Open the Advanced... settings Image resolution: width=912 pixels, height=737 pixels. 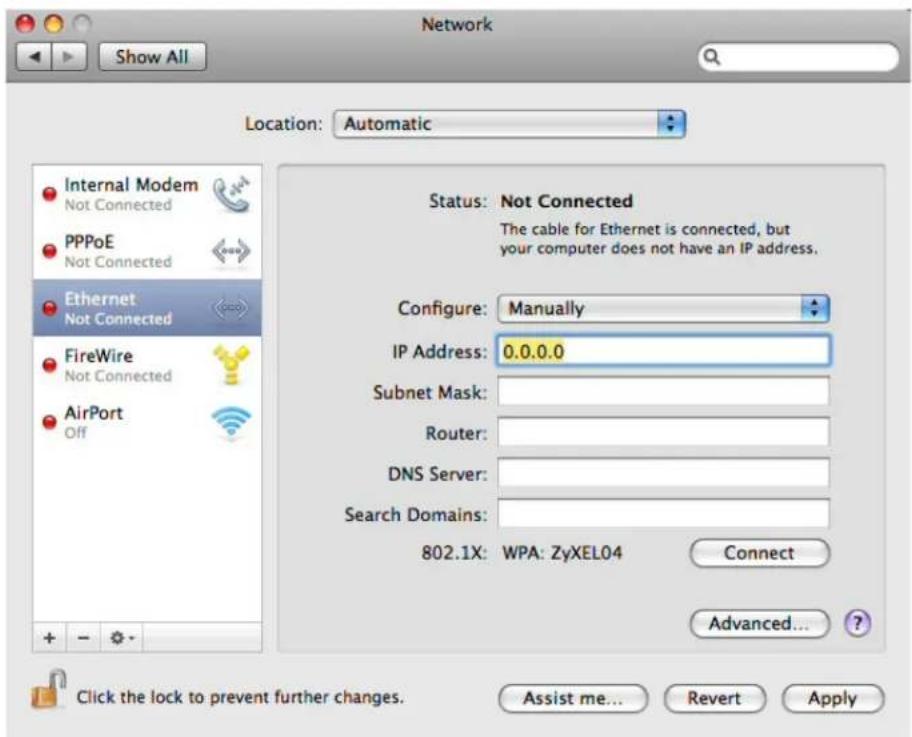click(760, 624)
